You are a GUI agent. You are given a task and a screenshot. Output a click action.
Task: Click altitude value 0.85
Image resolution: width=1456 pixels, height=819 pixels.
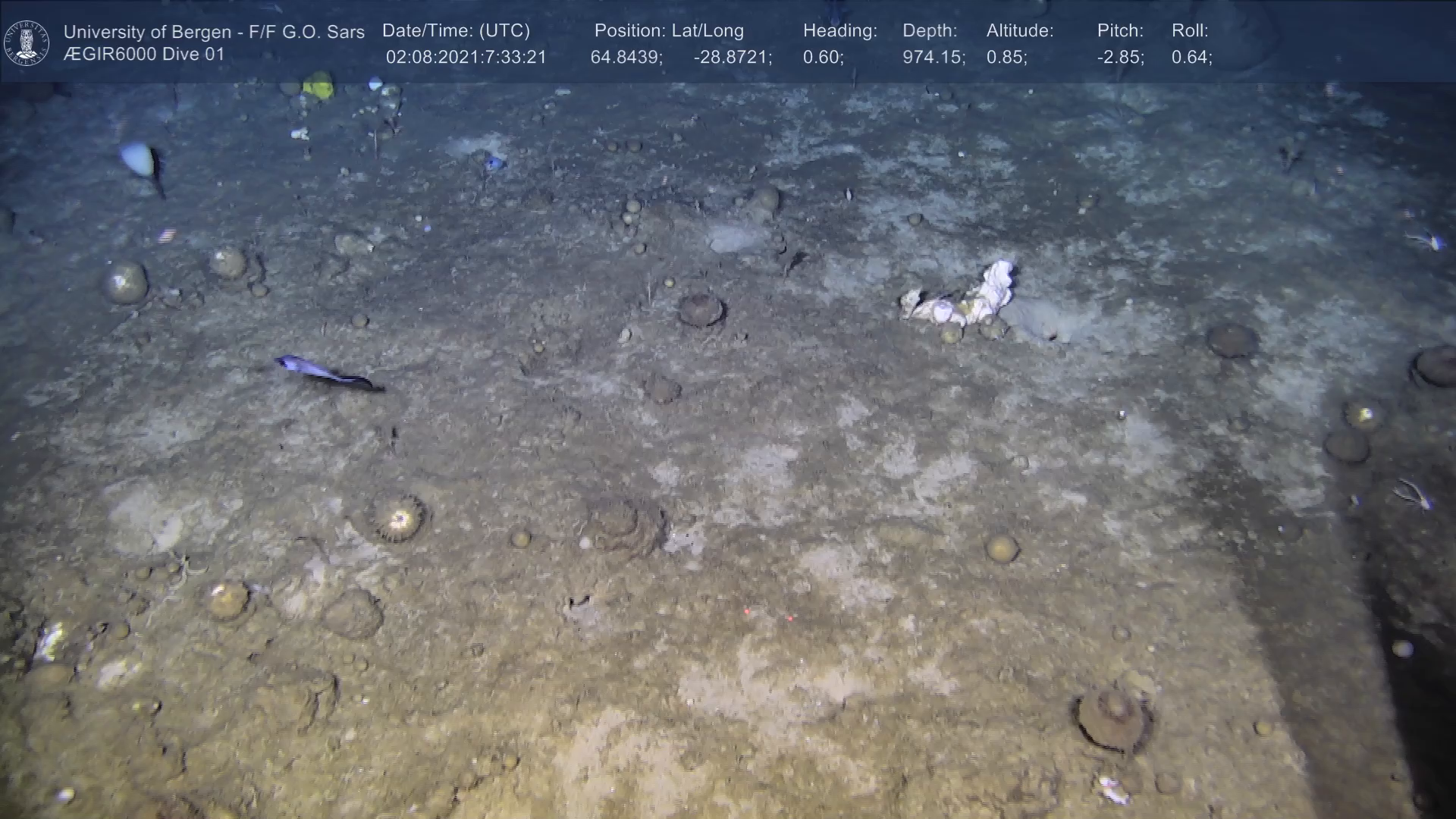pyautogui.click(x=1006, y=58)
